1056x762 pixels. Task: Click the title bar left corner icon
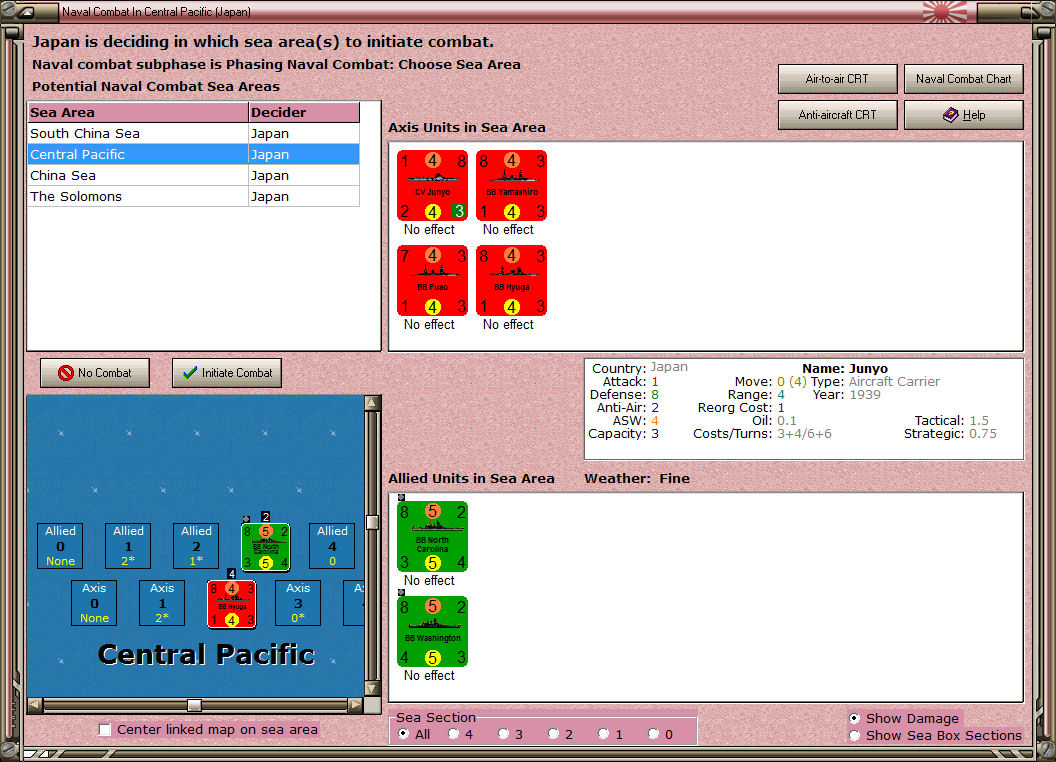click(x=27, y=11)
